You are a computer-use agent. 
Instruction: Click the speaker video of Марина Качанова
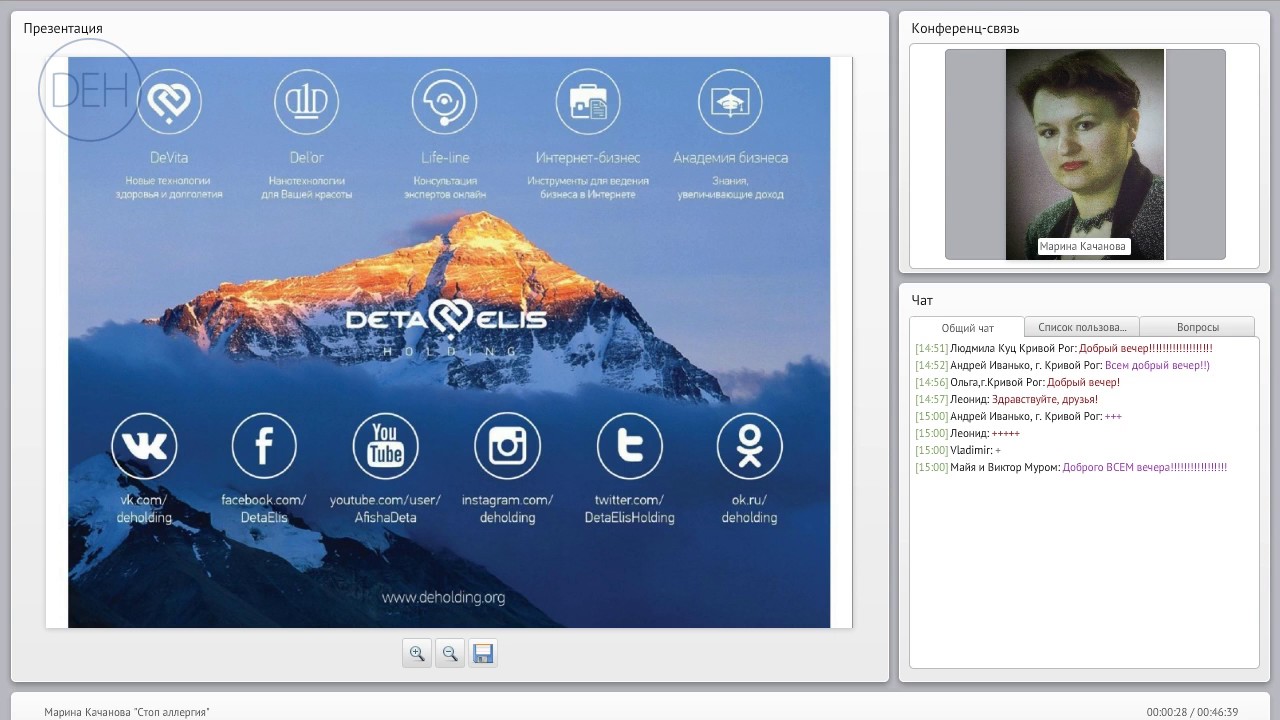[x=1085, y=154]
